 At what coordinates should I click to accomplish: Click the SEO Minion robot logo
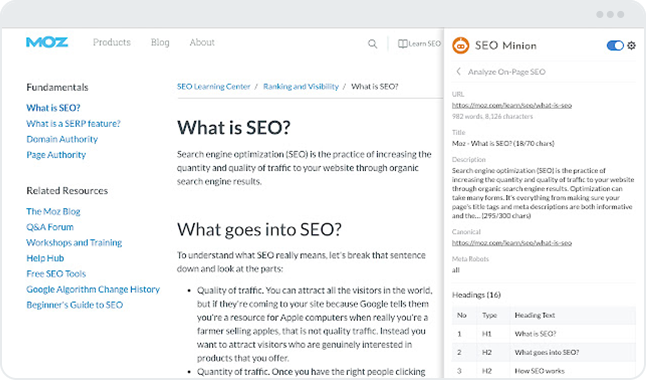coord(461,45)
